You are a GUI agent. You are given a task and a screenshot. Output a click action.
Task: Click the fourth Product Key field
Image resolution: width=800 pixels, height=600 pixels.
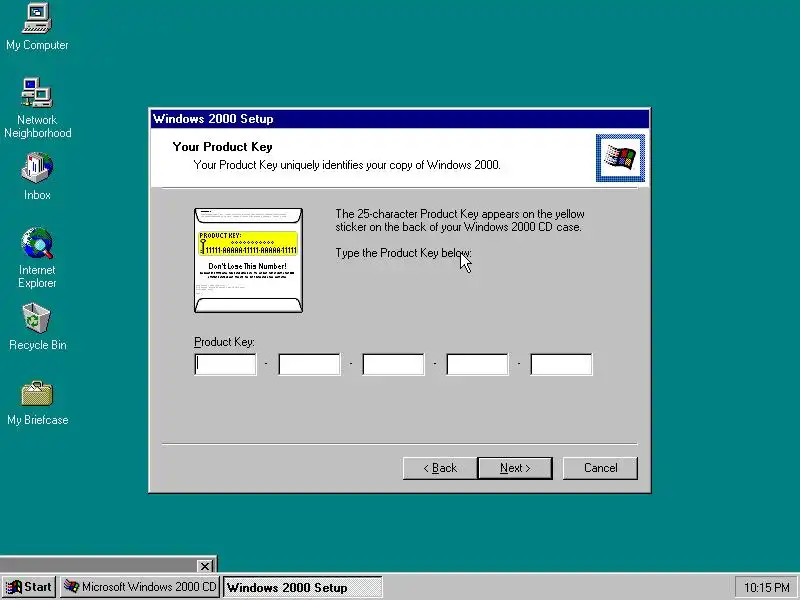[x=478, y=364]
